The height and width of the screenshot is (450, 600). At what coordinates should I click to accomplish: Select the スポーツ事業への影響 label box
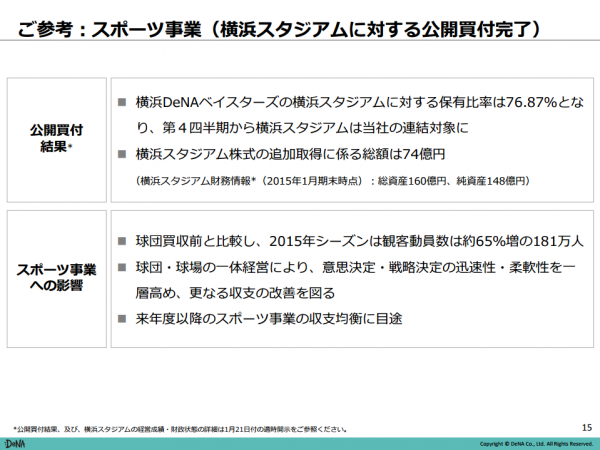[57, 279]
